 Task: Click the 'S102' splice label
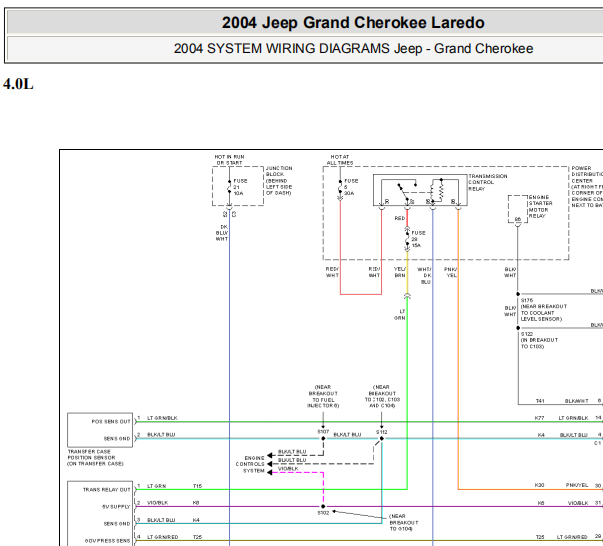[323, 513]
